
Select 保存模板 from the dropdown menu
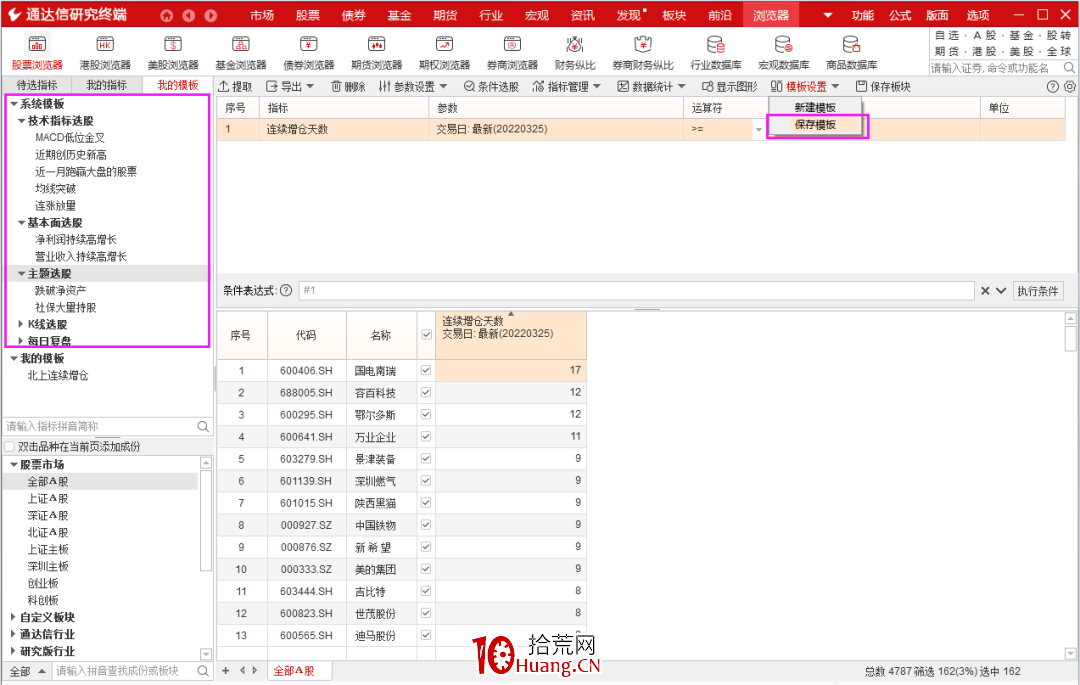tap(815, 125)
